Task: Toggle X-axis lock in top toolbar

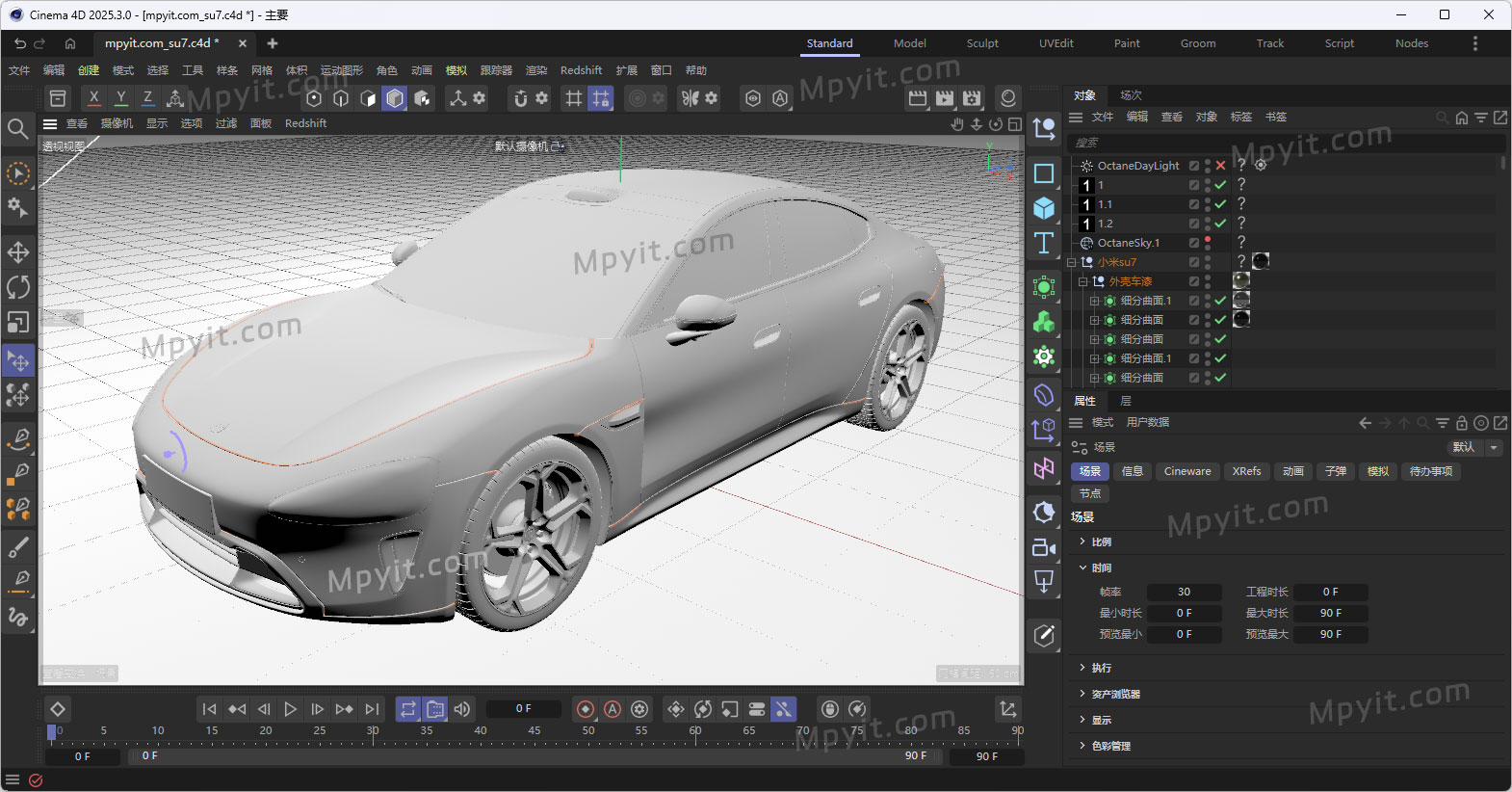Action: click(x=93, y=98)
